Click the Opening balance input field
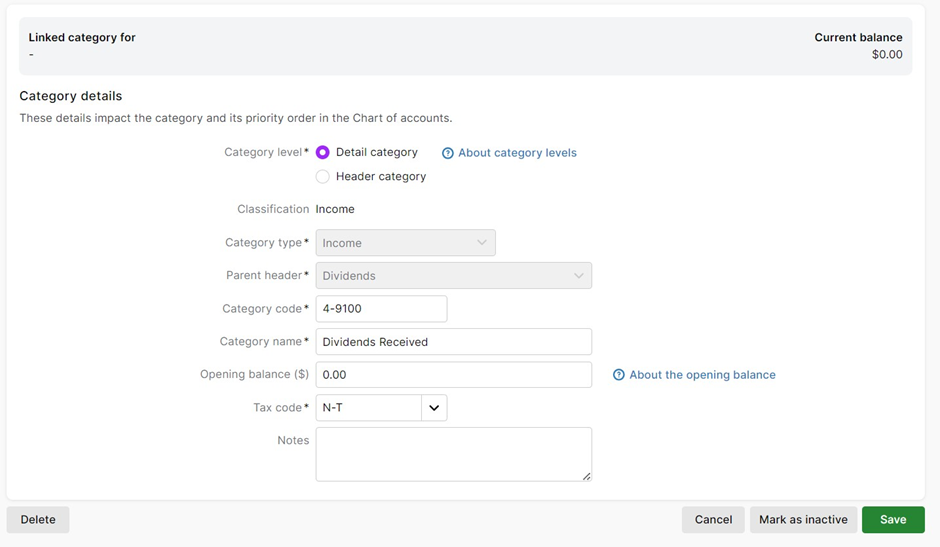Image resolution: width=940 pixels, height=547 pixels. [453, 375]
